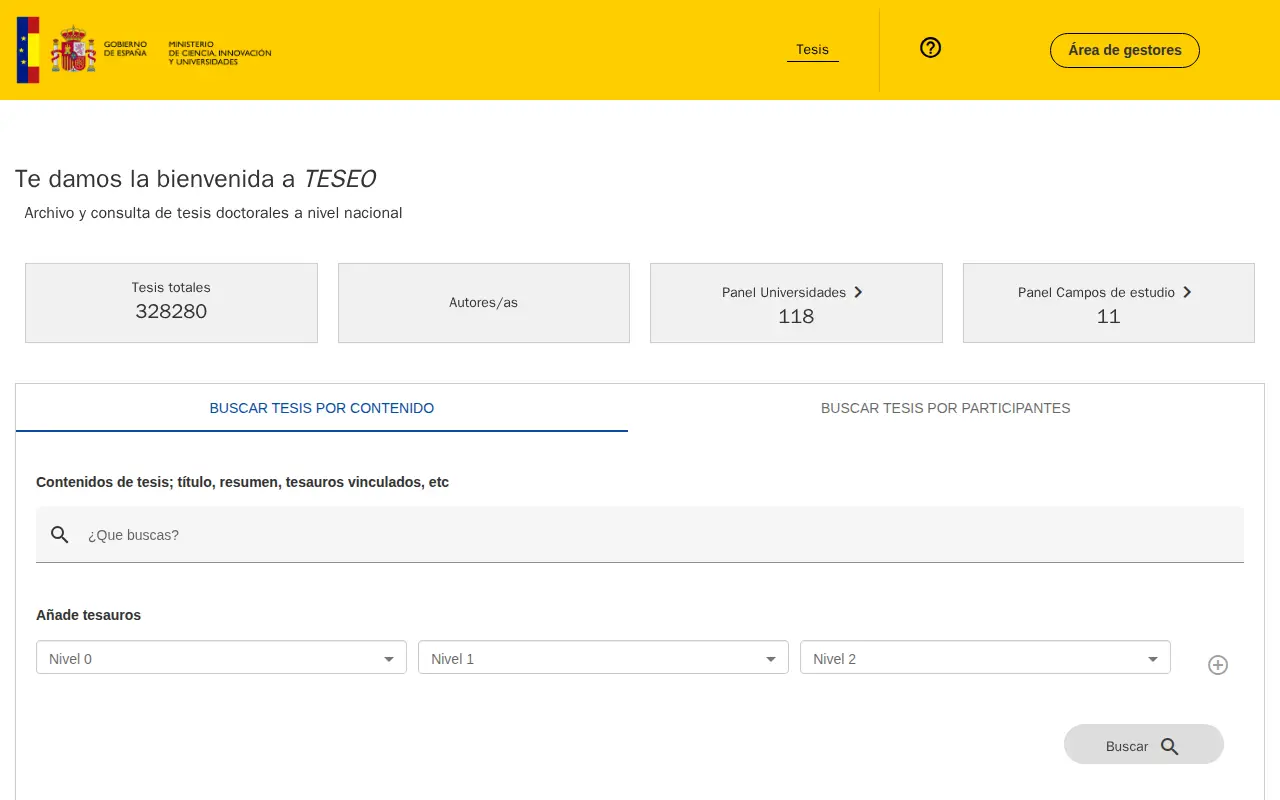Viewport: 1280px width, 800px height.
Task: Open the Tesis menu item
Action: (812, 50)
